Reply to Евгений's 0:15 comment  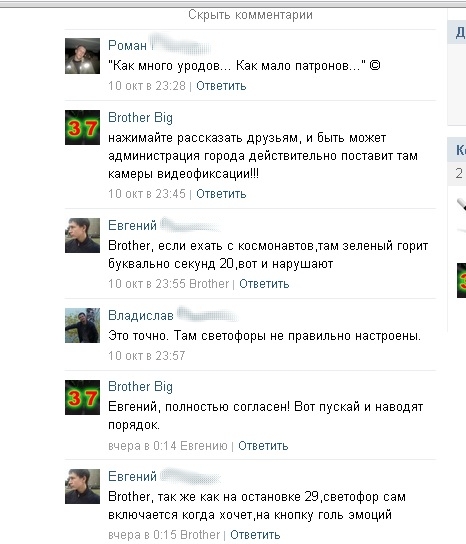(x=255, y=535)
